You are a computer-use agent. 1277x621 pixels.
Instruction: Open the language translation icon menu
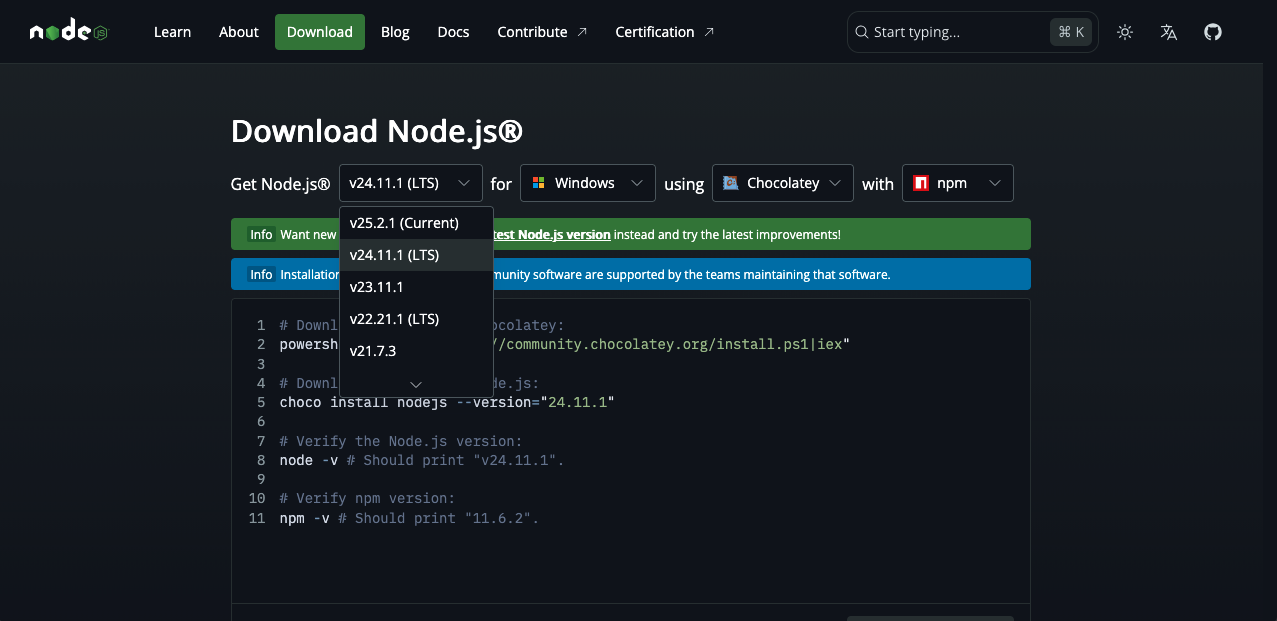coord(1169,32)
